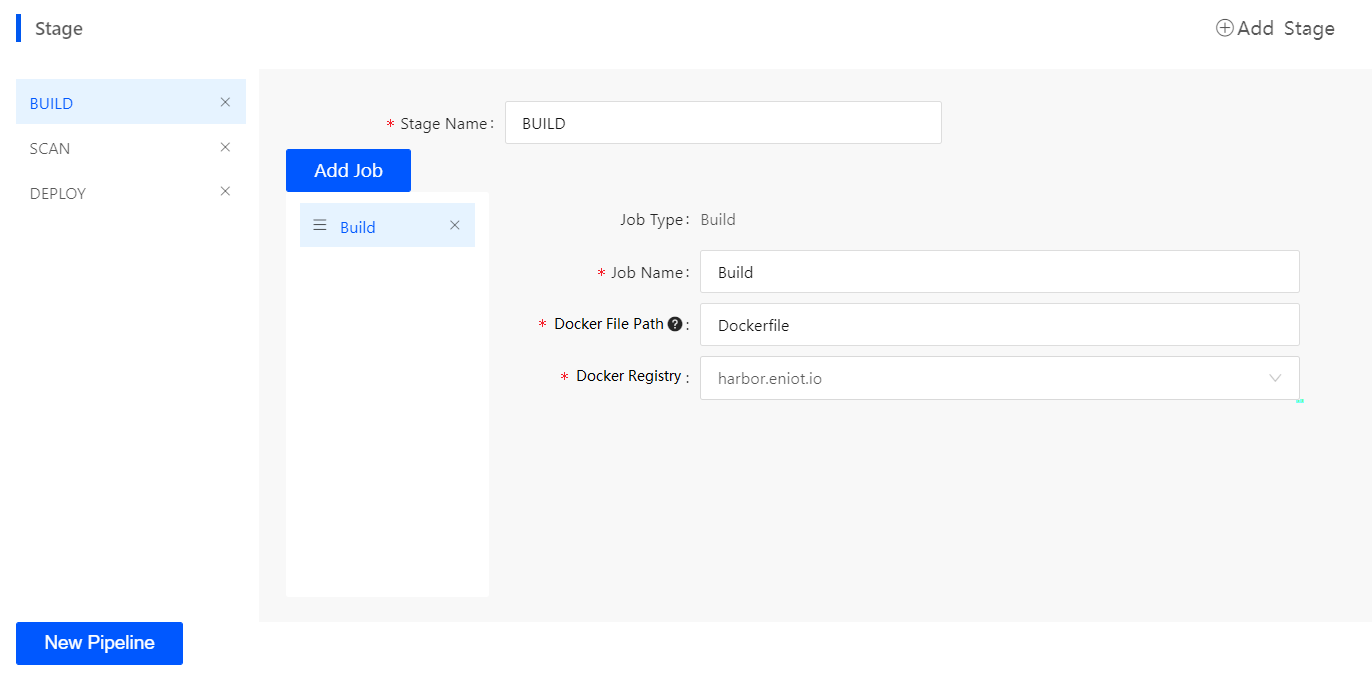Open the Docker File Path help tooltip icon

(x=675, y=324)
